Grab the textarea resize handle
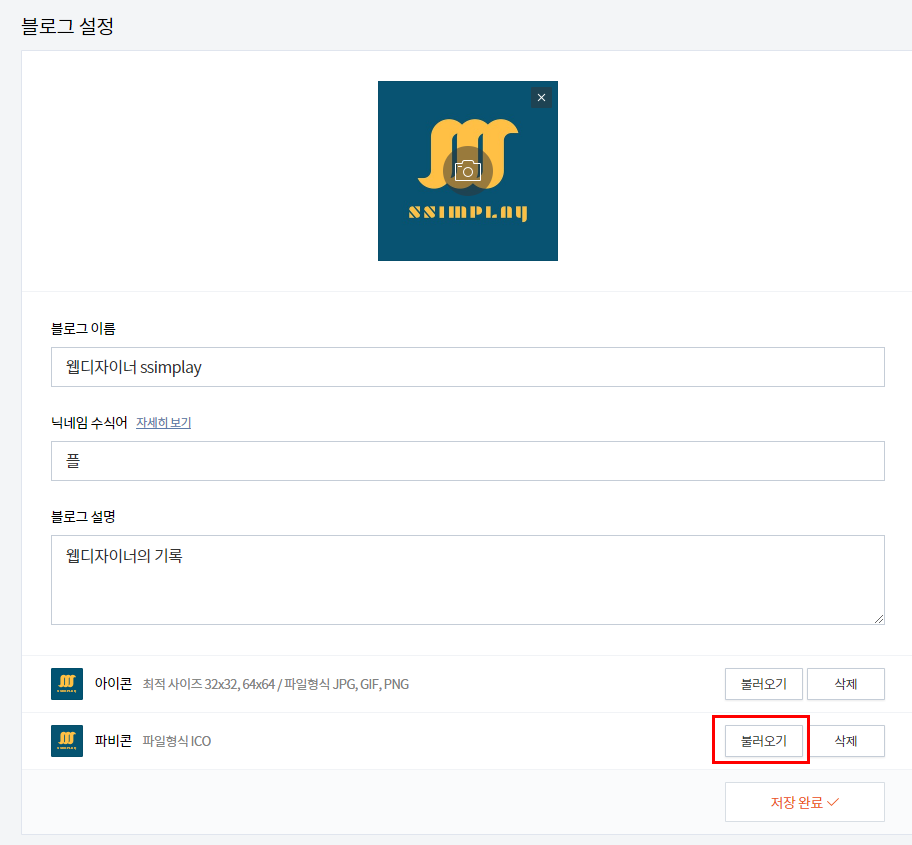Viewport: 912px width, 845px height. (x=879, y=619)
